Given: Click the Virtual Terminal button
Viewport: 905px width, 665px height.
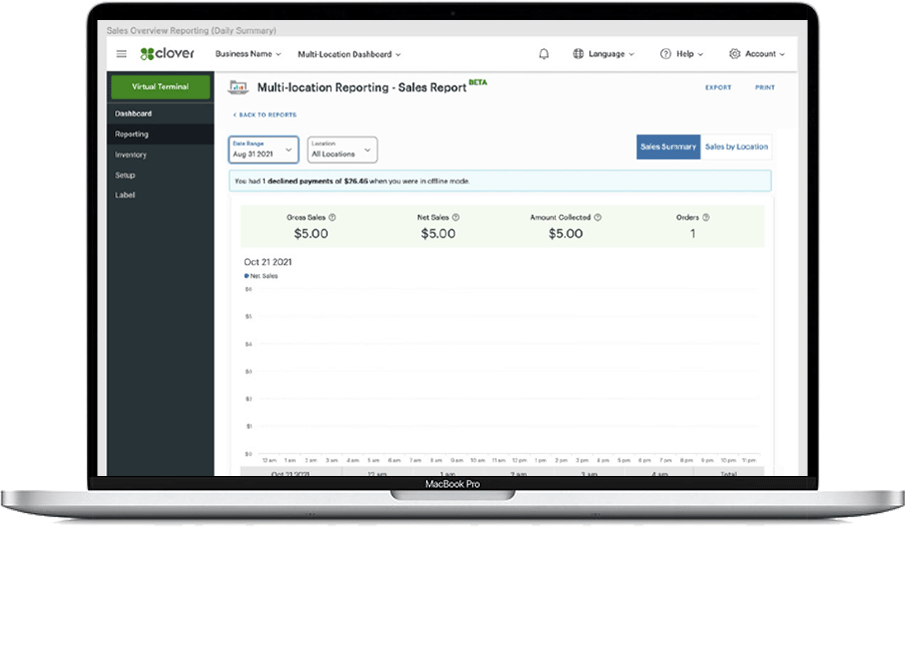Looking at the screenshot, I should pos(160,87).
